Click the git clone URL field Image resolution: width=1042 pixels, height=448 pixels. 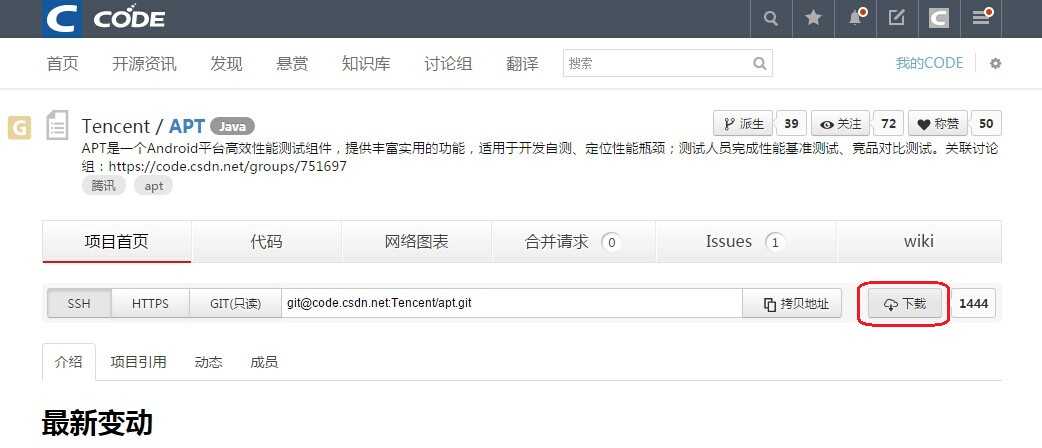click(512, 304)
